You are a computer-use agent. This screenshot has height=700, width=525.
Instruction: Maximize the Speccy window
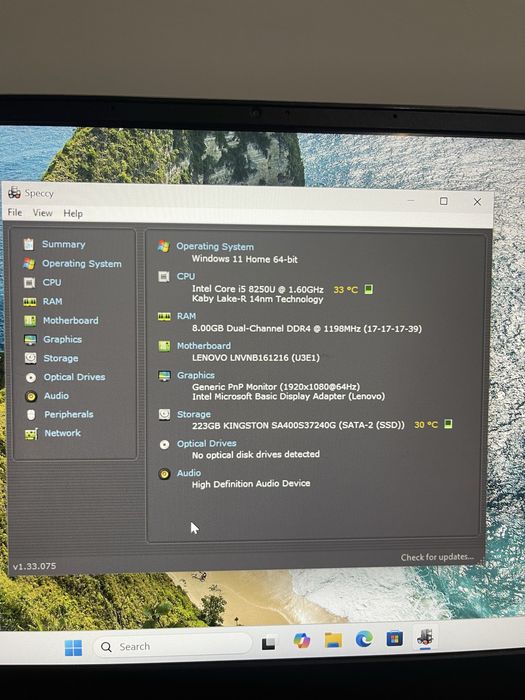pos(444,201)
